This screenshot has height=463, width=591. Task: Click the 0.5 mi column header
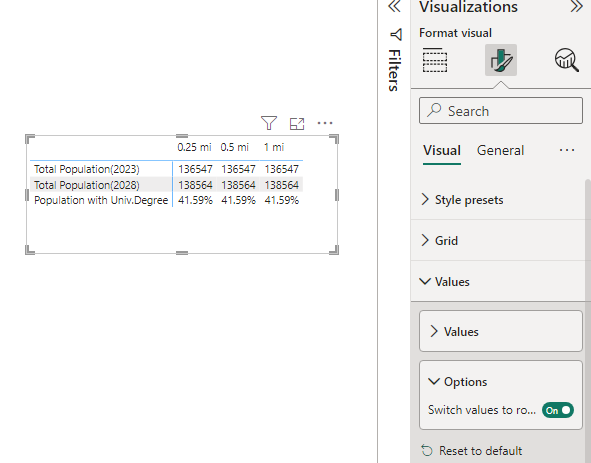(x=234, y=147)
